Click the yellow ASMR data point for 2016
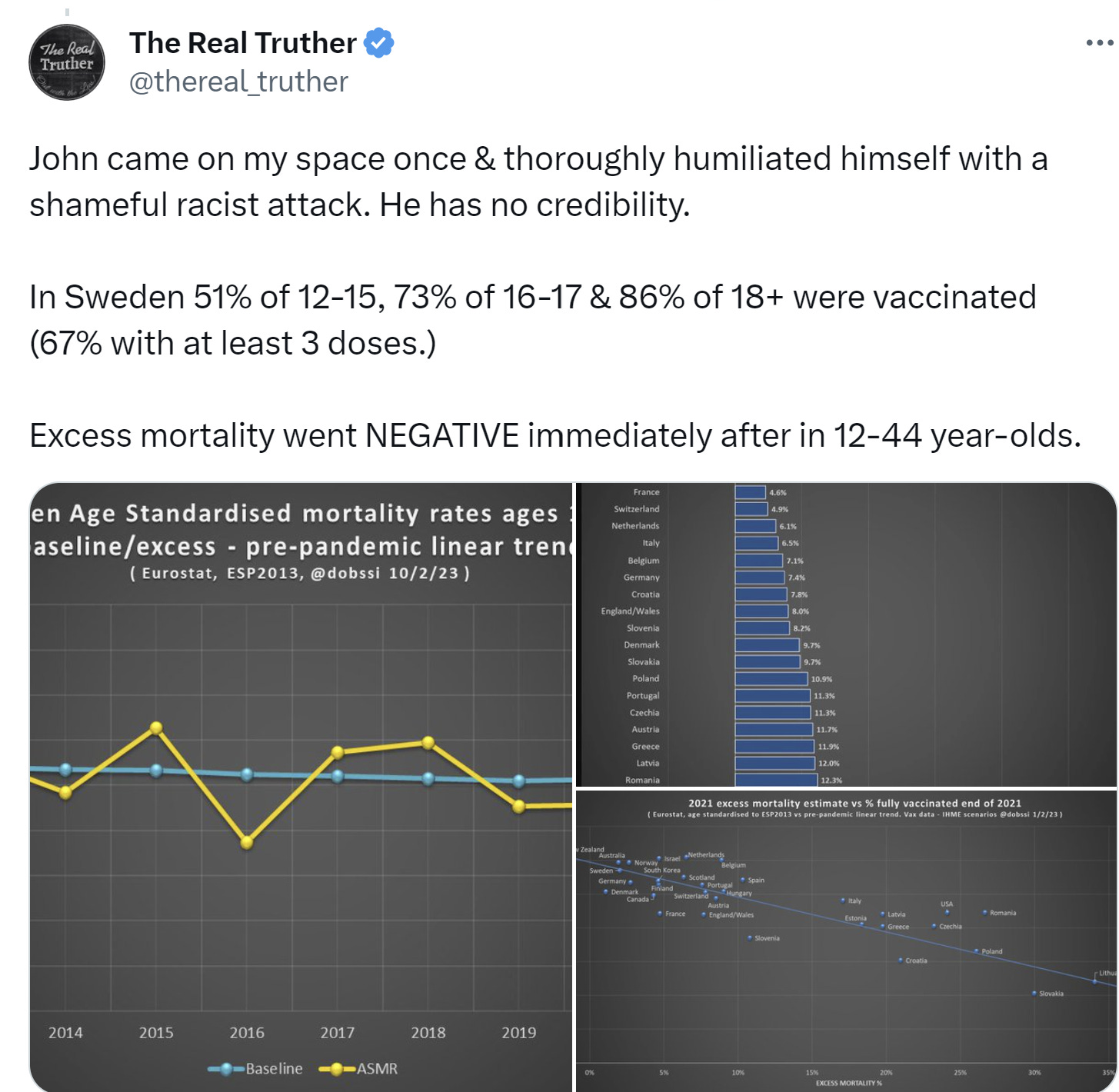 coord(247,842)
